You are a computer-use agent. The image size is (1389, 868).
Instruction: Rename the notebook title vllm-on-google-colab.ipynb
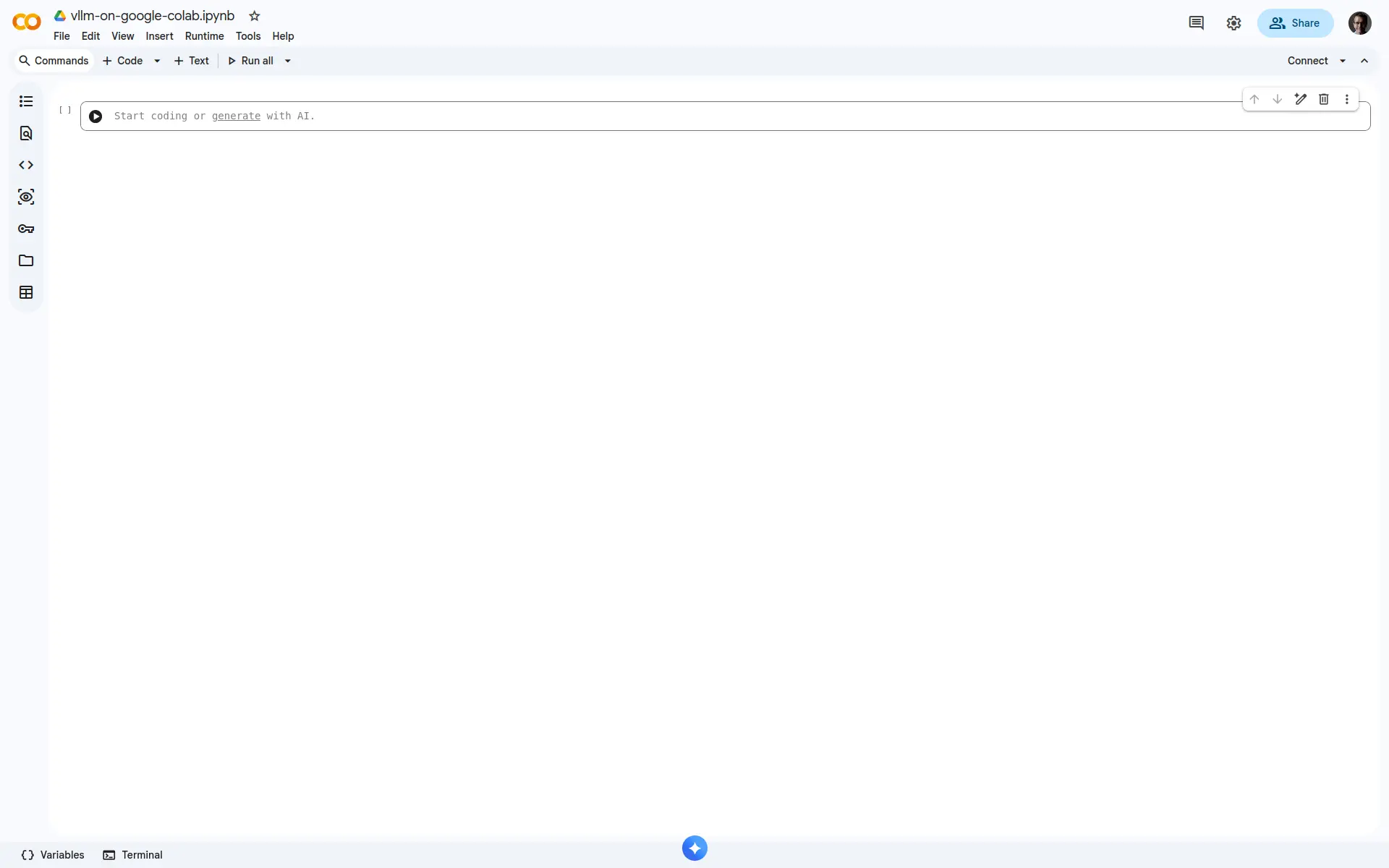point(153,16)
